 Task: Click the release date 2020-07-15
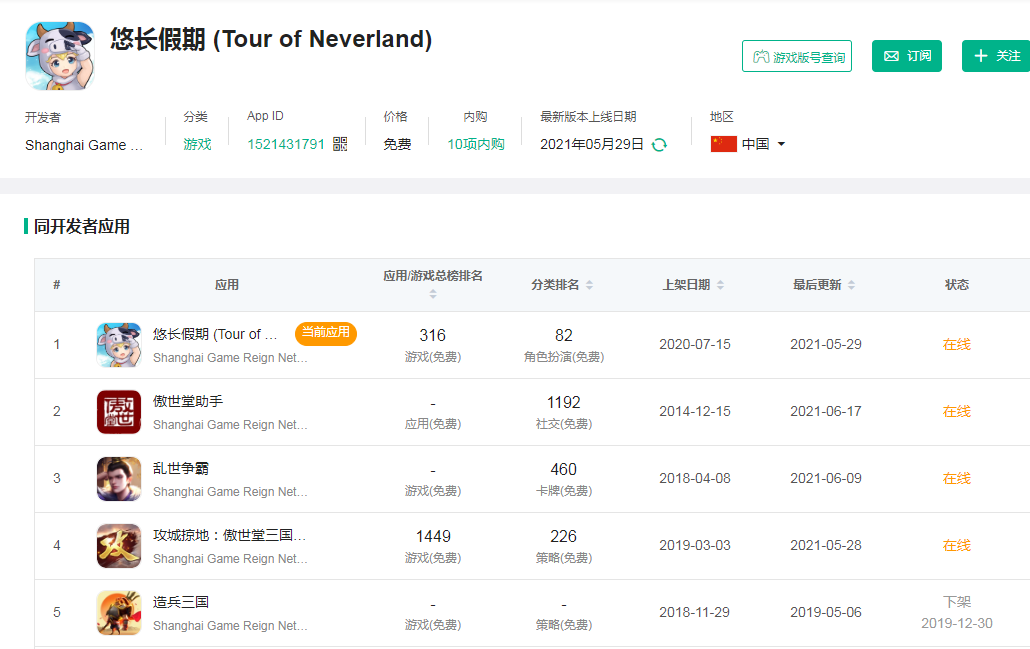coord(695,344)
